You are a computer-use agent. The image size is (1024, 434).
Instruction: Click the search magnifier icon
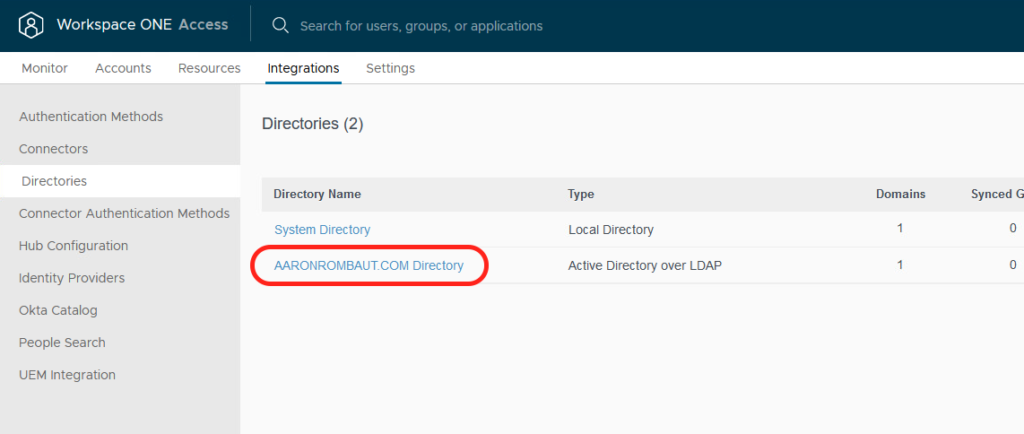(281, 25)
